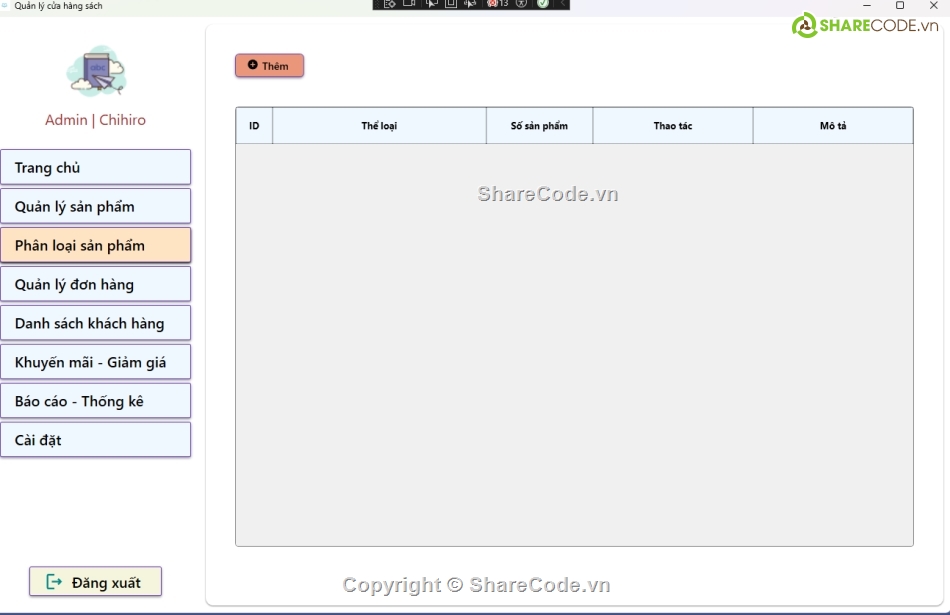This screenshot has width=950, height=615.
Task: Click the Thao tác column header
Action: point(672,126)
